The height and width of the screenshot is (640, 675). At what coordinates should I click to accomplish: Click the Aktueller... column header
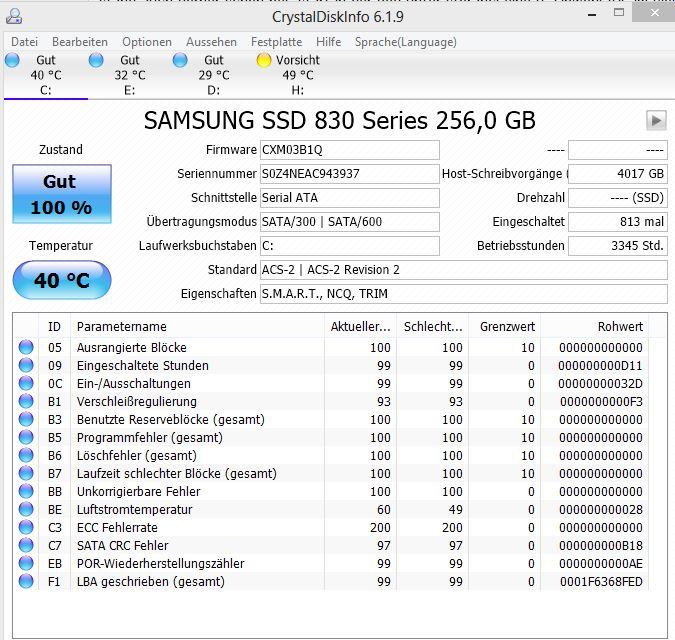pos(360,327)
